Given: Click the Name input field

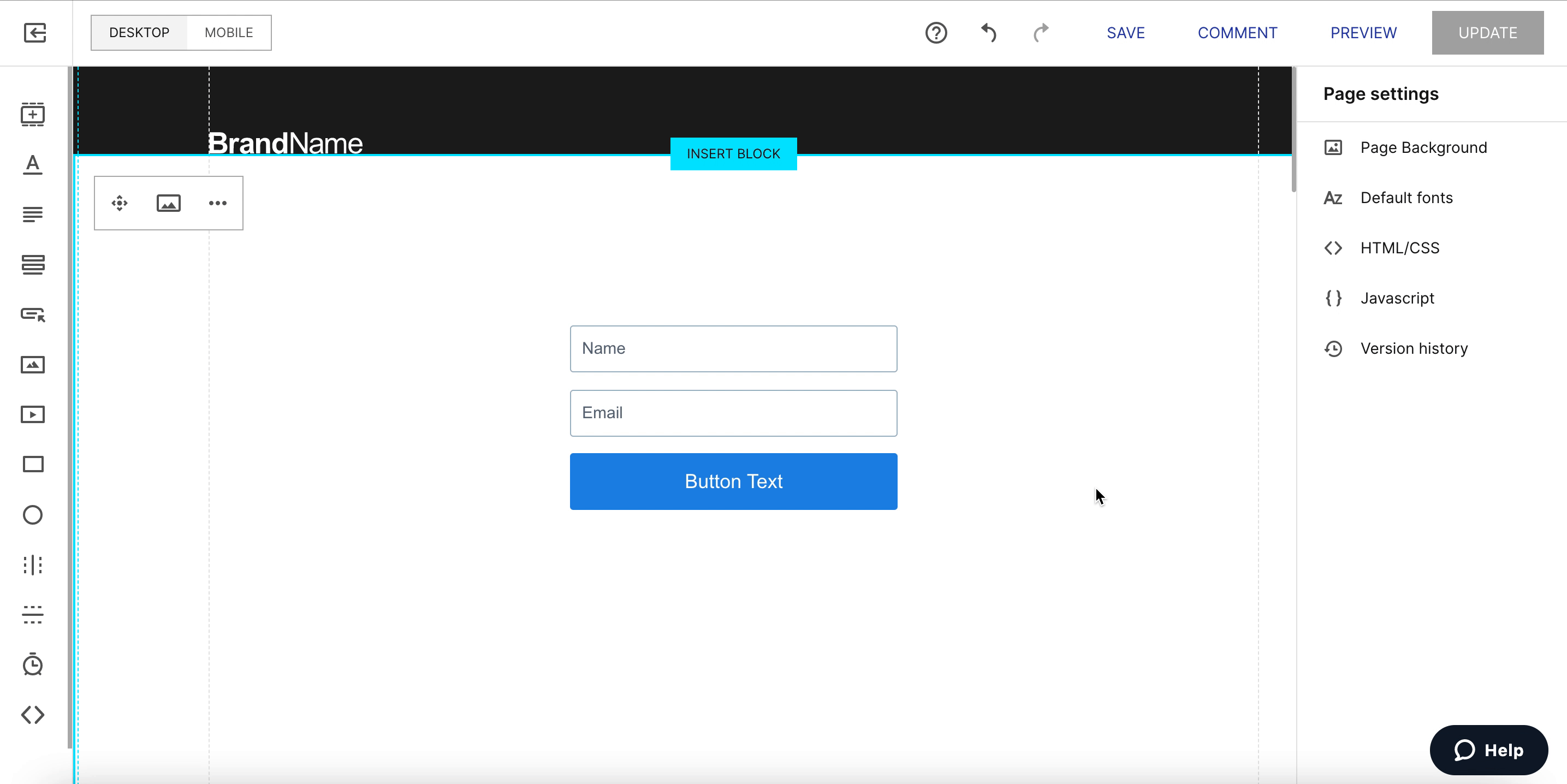Looking at the screenshot, I should [734, 348].
